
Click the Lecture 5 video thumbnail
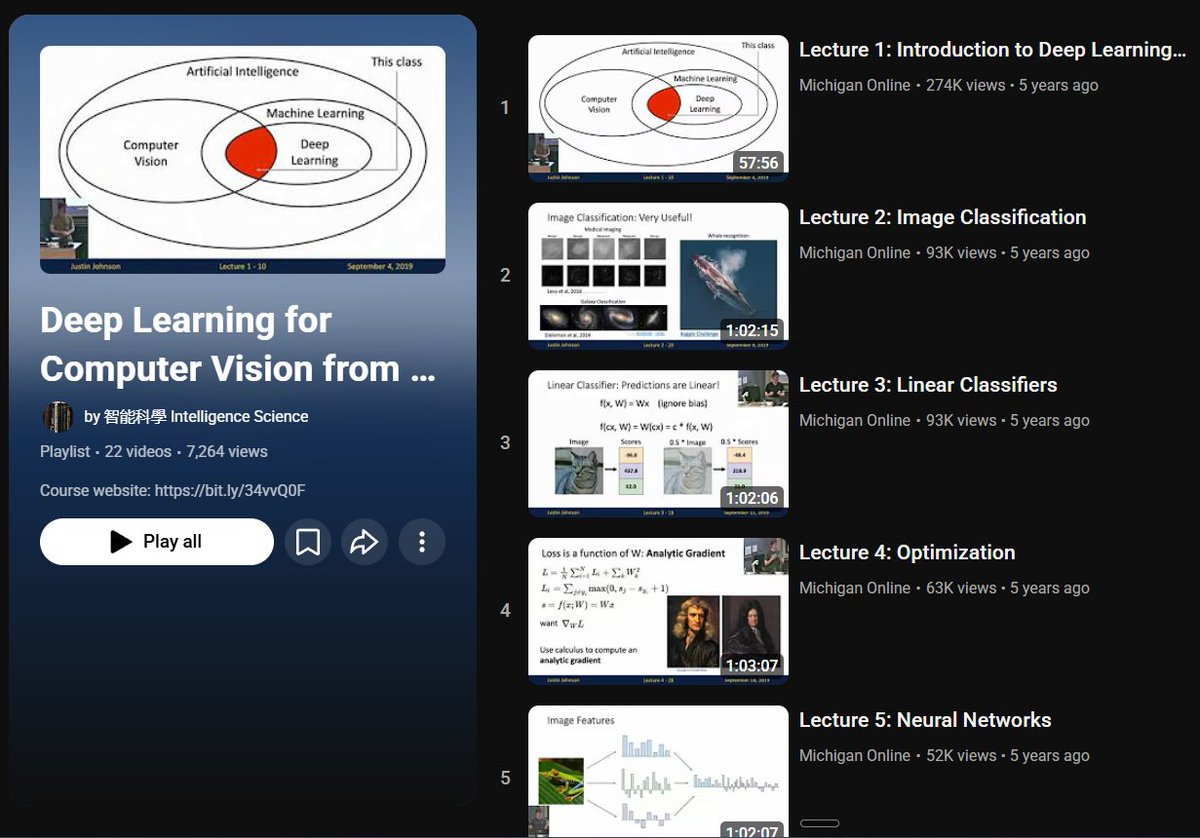[x=657, y=770]
